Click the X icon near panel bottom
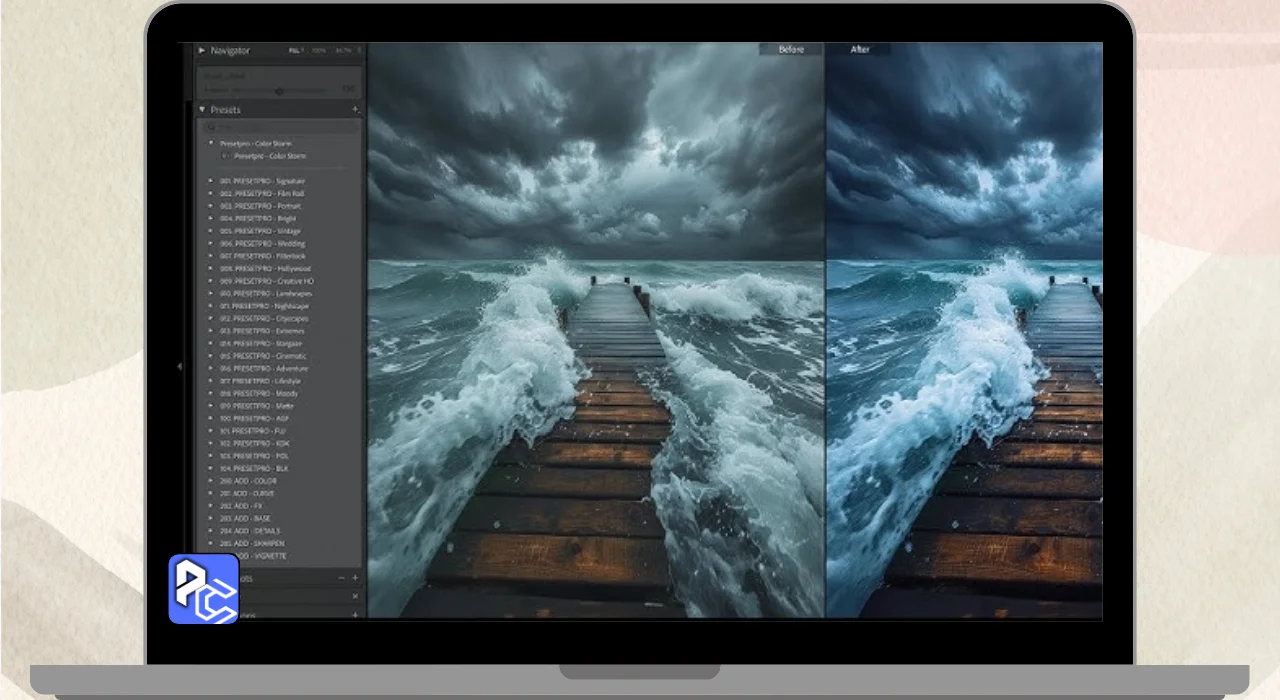This screenshot has width=1280, height=700. pyautogui.click(x=355, y=596)
